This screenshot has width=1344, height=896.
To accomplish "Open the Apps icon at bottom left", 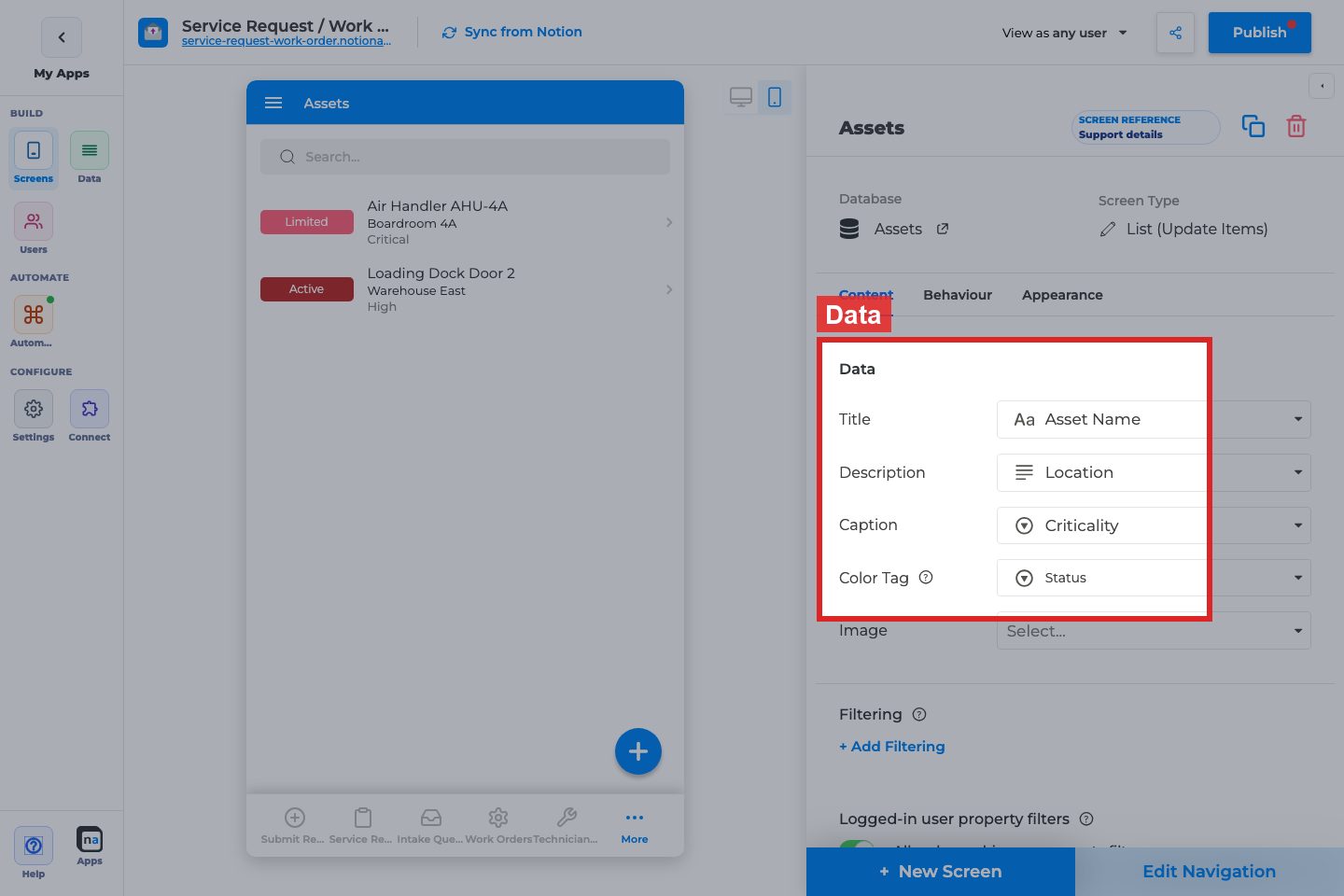I will [90, 847].
